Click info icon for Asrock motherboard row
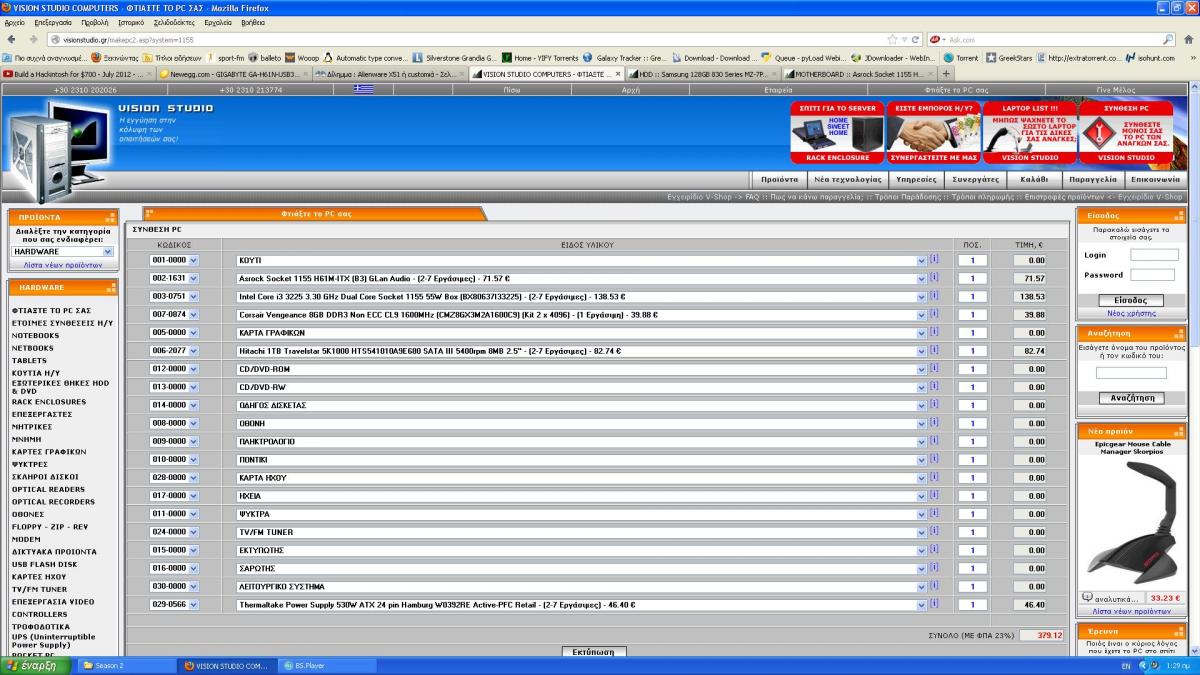 [x=934, y=278]
